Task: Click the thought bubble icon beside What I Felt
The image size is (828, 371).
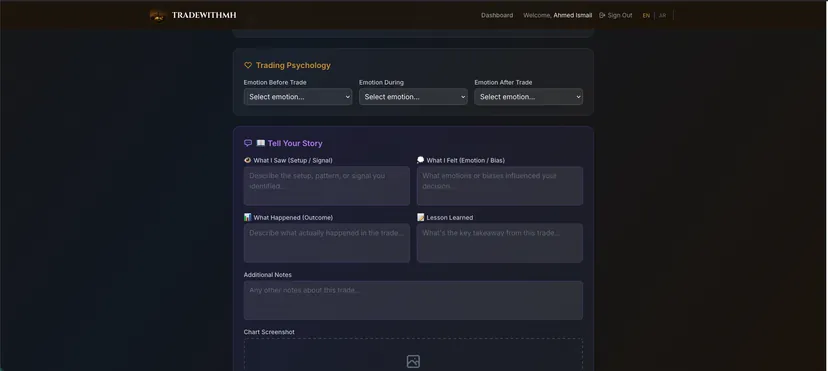Action: [x=420, y=160]
